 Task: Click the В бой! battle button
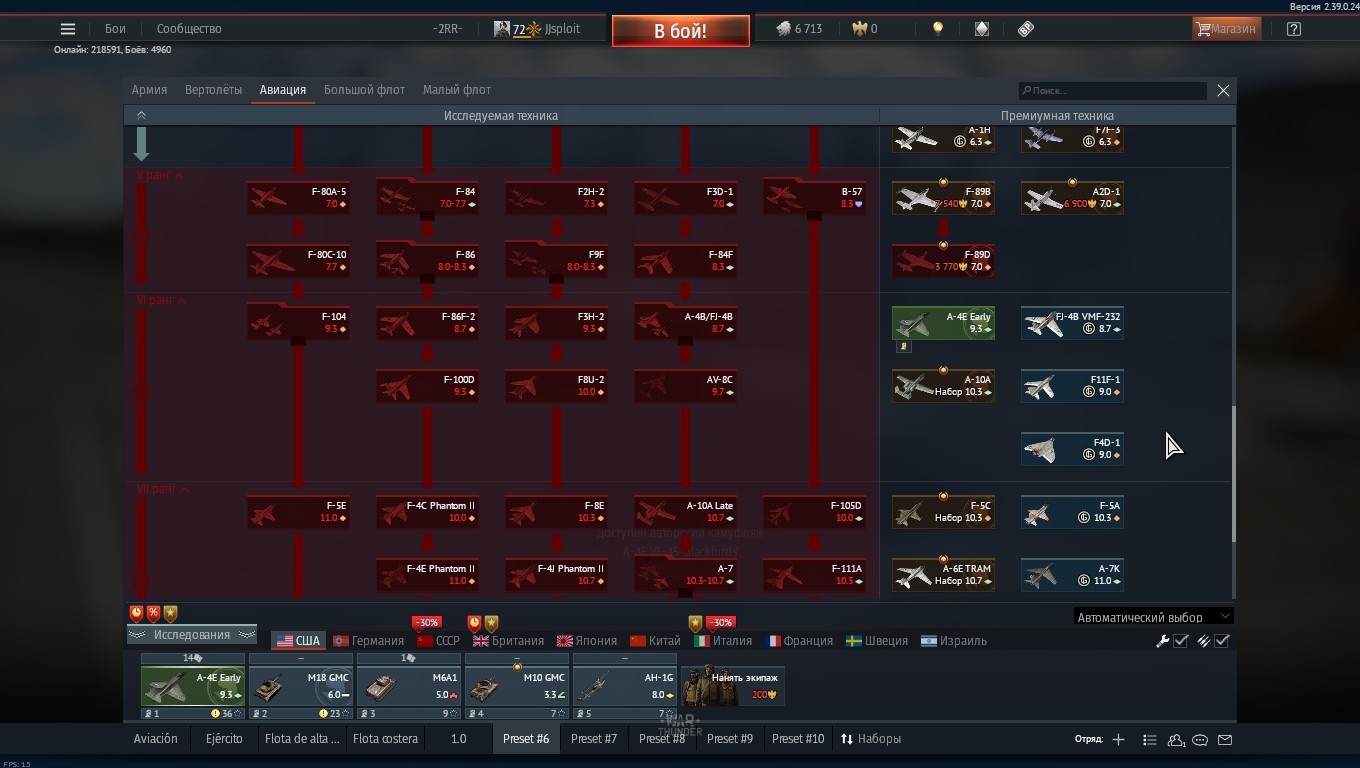[681, 31]
